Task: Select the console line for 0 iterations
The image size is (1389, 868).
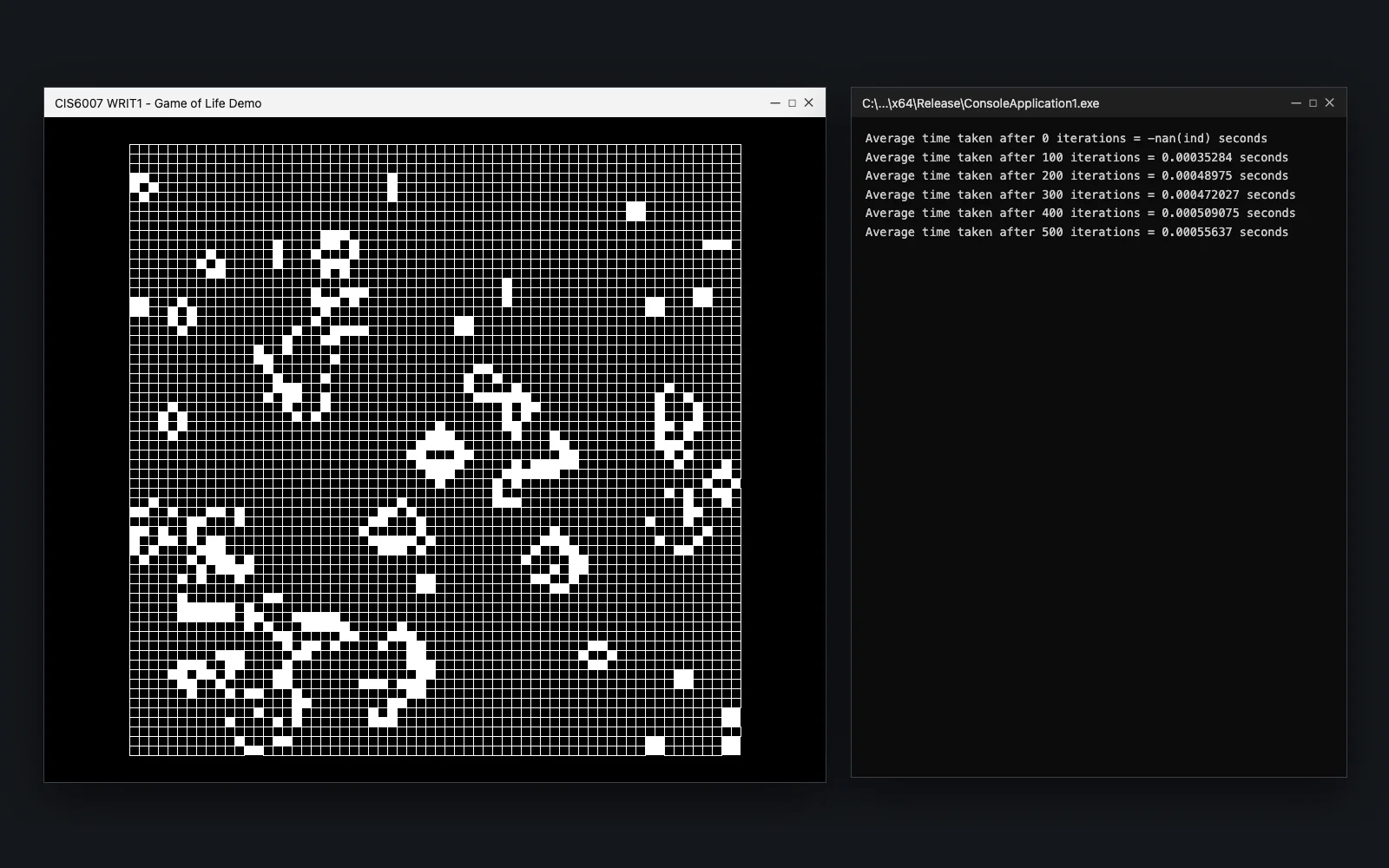Action: pyautogui.click(x=1066, y=138)
